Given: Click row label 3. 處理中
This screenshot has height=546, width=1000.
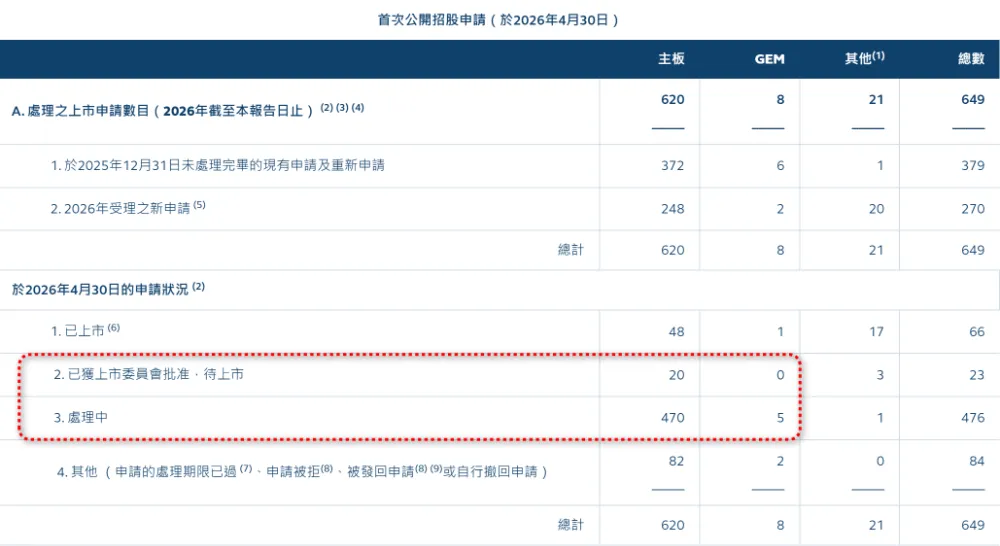Looking at the screenshot, I should (x=80, y=418).
